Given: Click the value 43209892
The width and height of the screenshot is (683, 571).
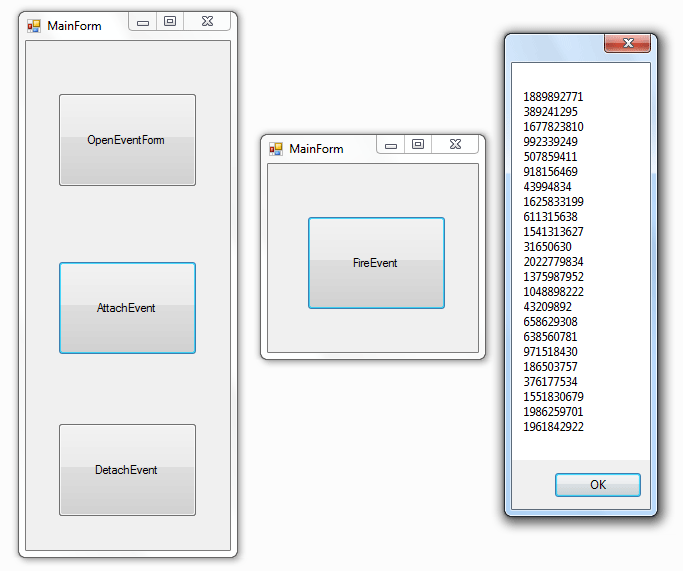Looking at the screenshot, I should 548,307.
